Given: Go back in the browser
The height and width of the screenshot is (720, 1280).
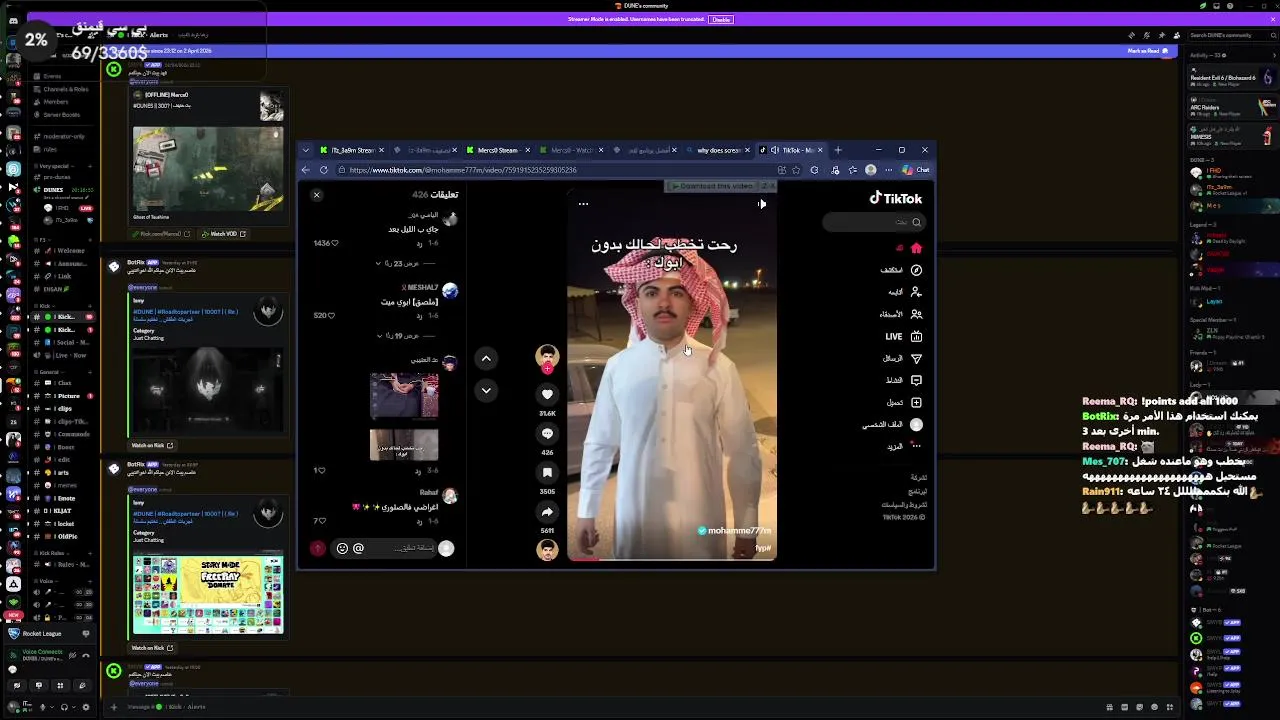Looking at the screenshot, I should tap(306, 170).
